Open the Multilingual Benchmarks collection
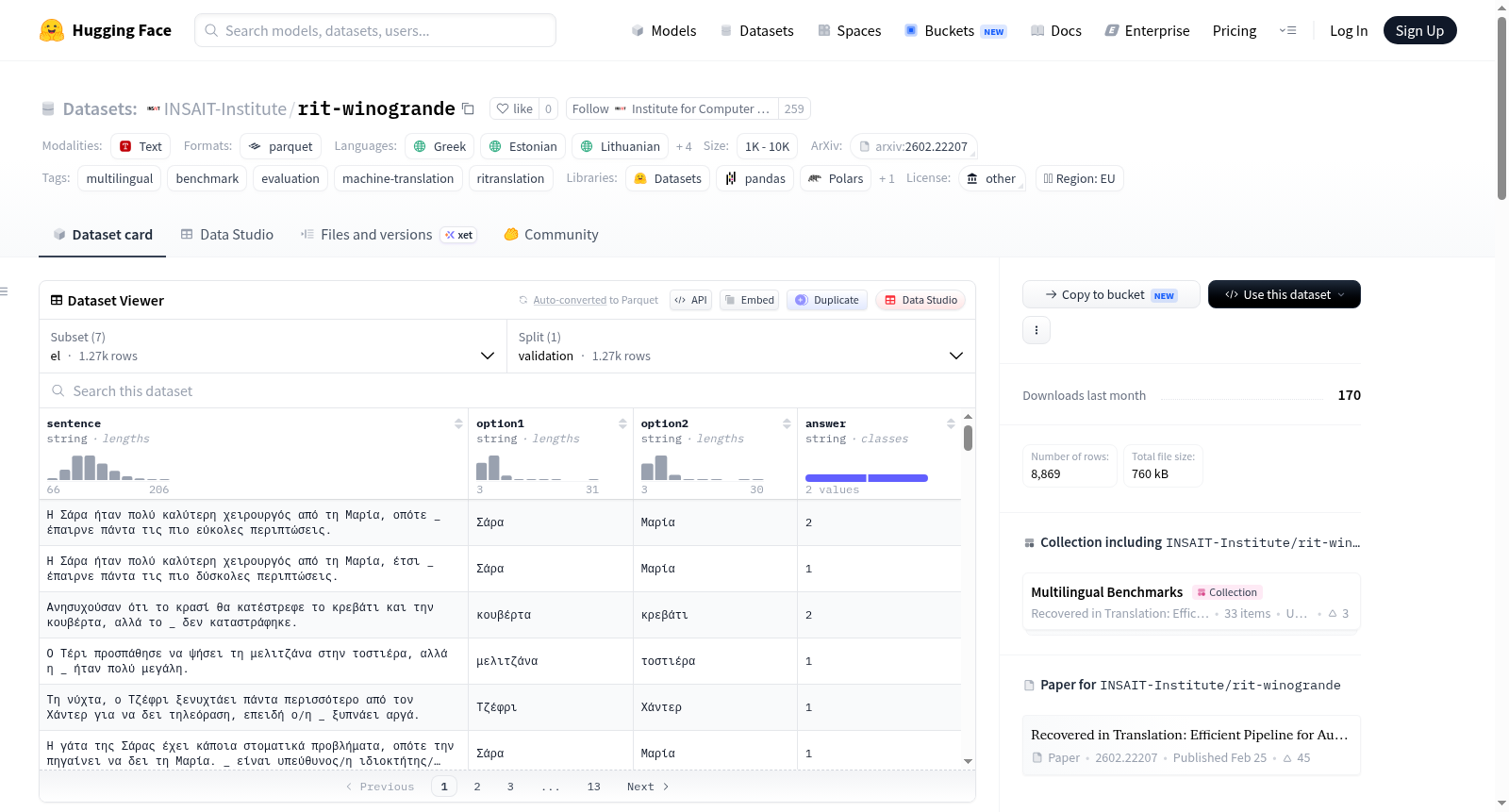This screenshot has height=812, width=1509. [1190, 602]
